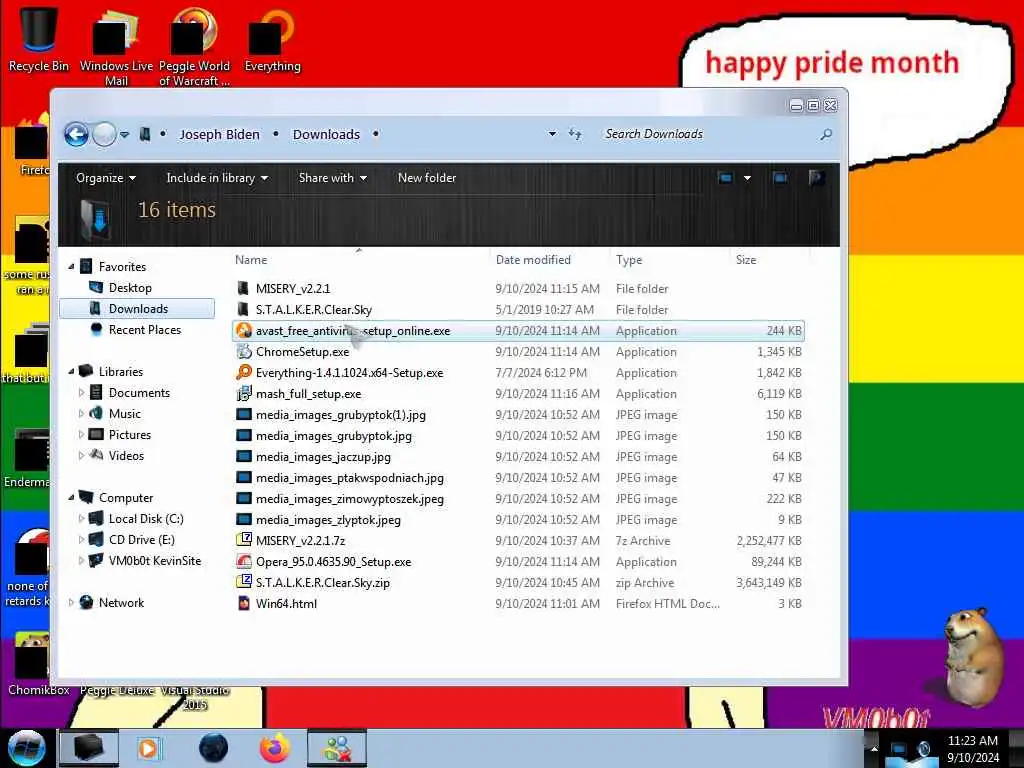The image size is (1024, 768).
Task: Expand the Pictures library node
Action: tap(82, 435)
